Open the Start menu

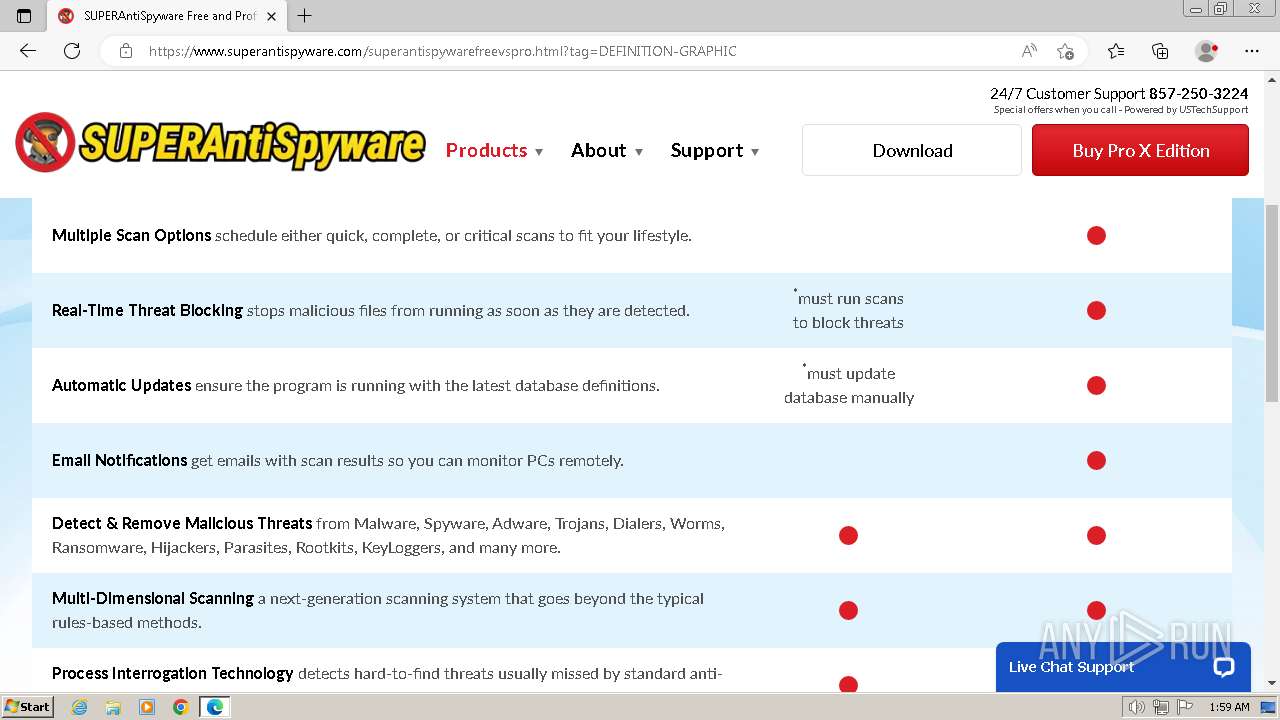[x=28, y=707]
